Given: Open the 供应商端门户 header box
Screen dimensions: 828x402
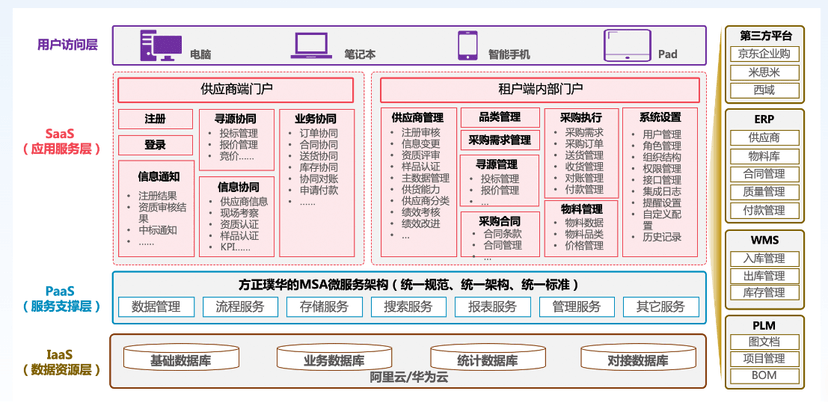Looking at the screenshot, I should click(236, 90).
